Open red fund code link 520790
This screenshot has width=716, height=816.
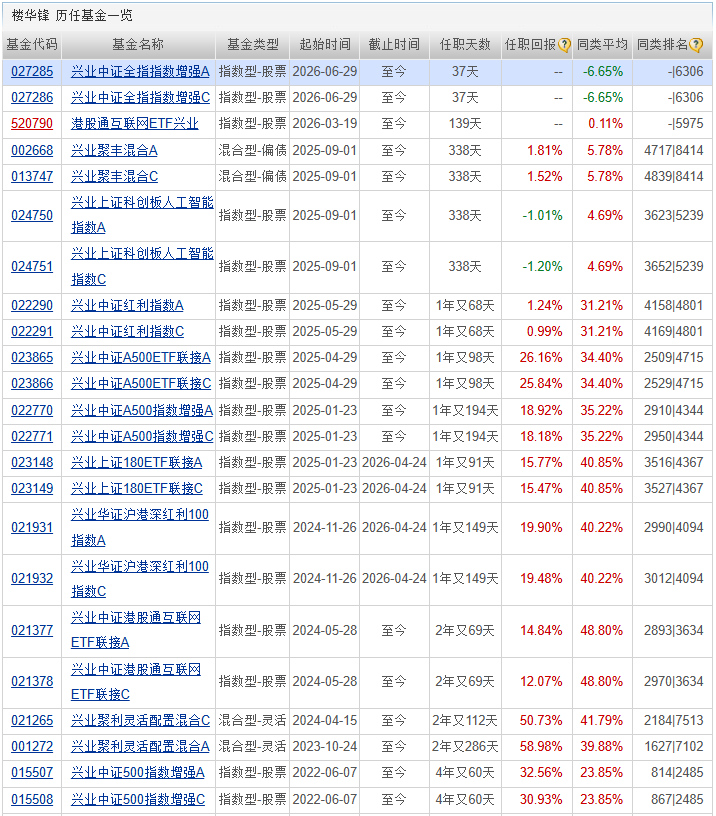[32, 124]
